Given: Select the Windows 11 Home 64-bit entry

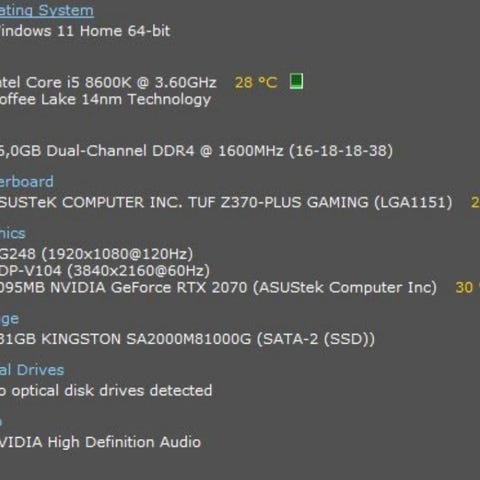Looking at the screenshot, I should pyautogui.click(x=85, y=31).
